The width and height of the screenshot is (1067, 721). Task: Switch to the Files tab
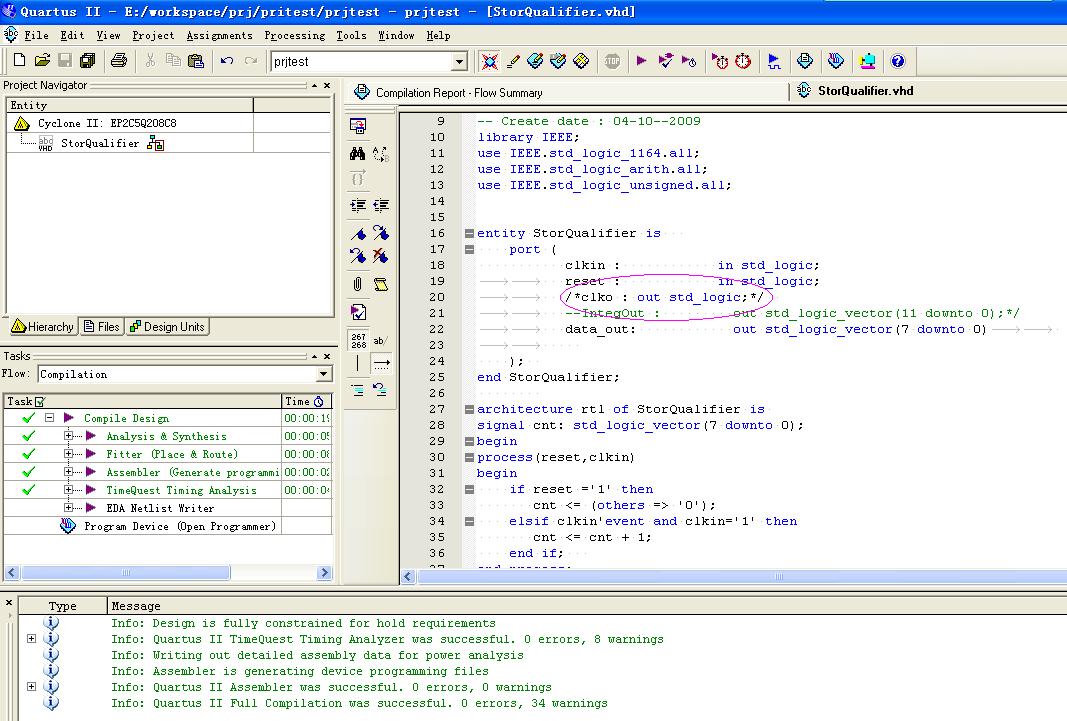(x=101, y=327)
